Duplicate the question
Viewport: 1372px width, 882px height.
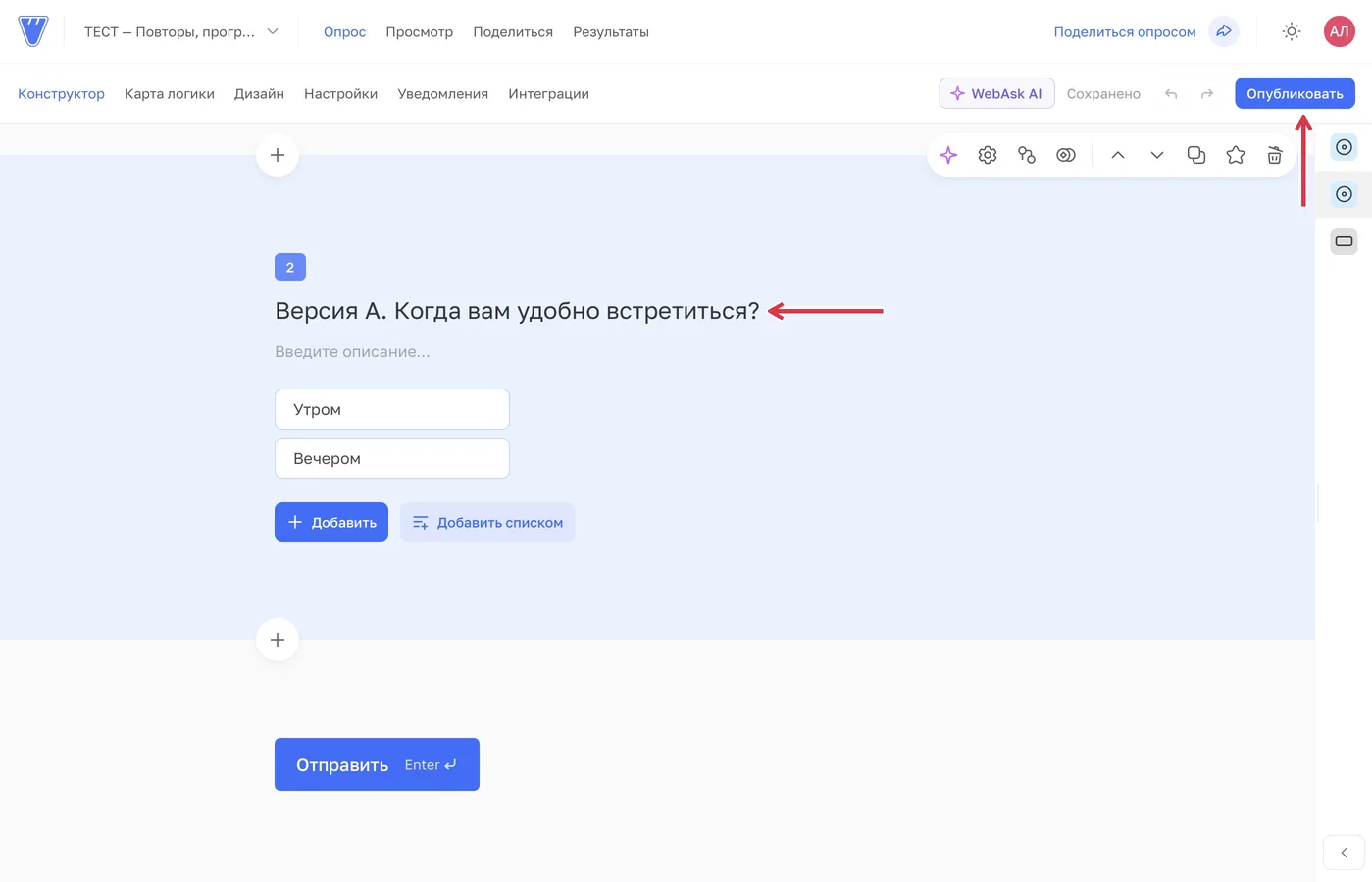click(x=1196, y=155)
